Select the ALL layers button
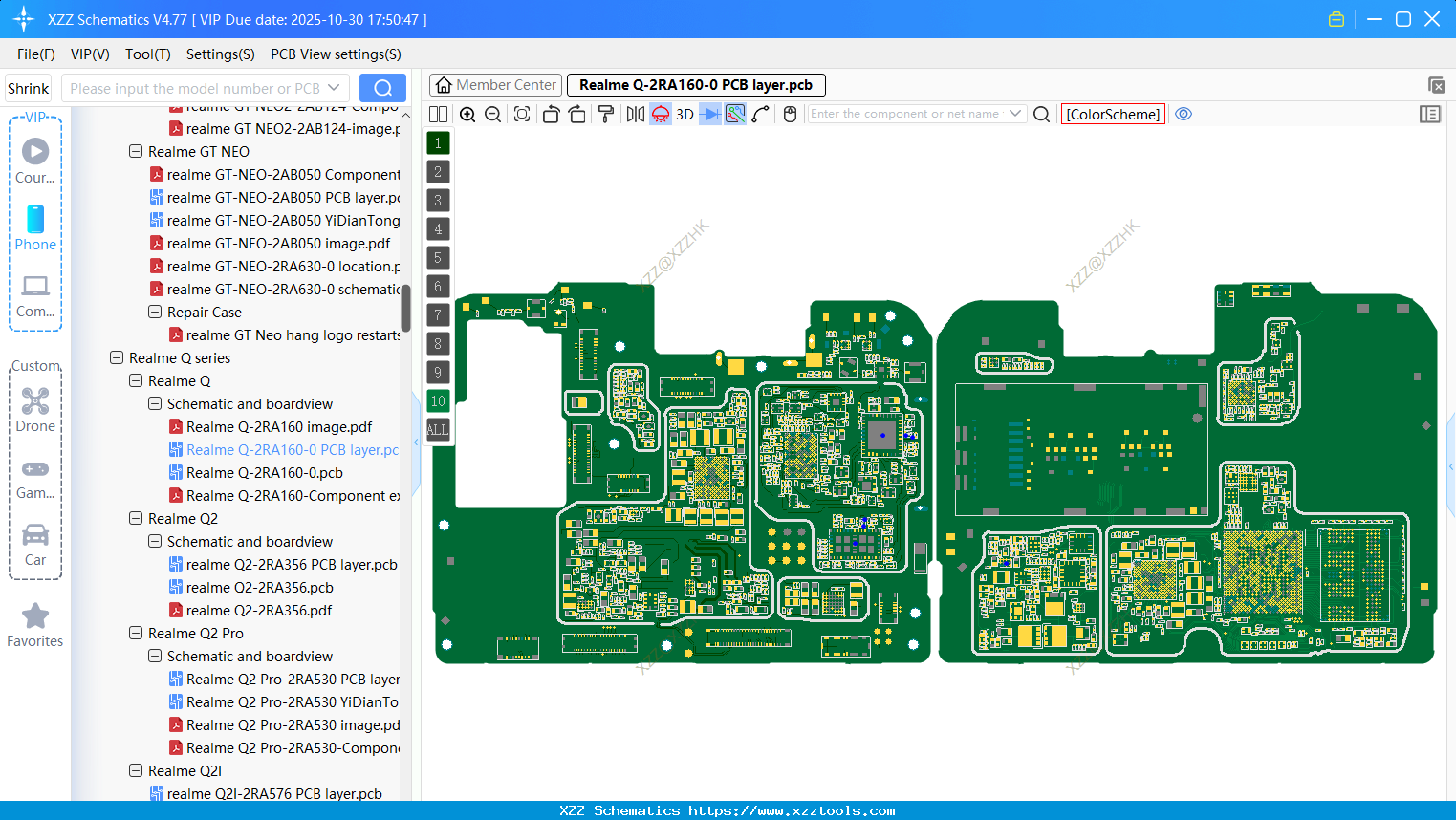This screenshot has height=820, width=1456. click(437, 429)
